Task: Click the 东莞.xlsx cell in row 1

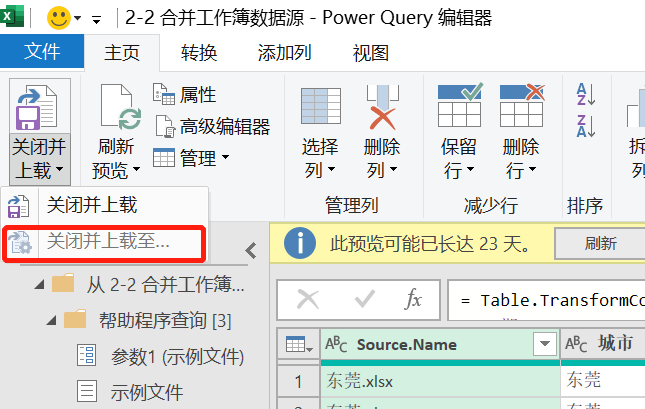Action: (x=440, y=381)
